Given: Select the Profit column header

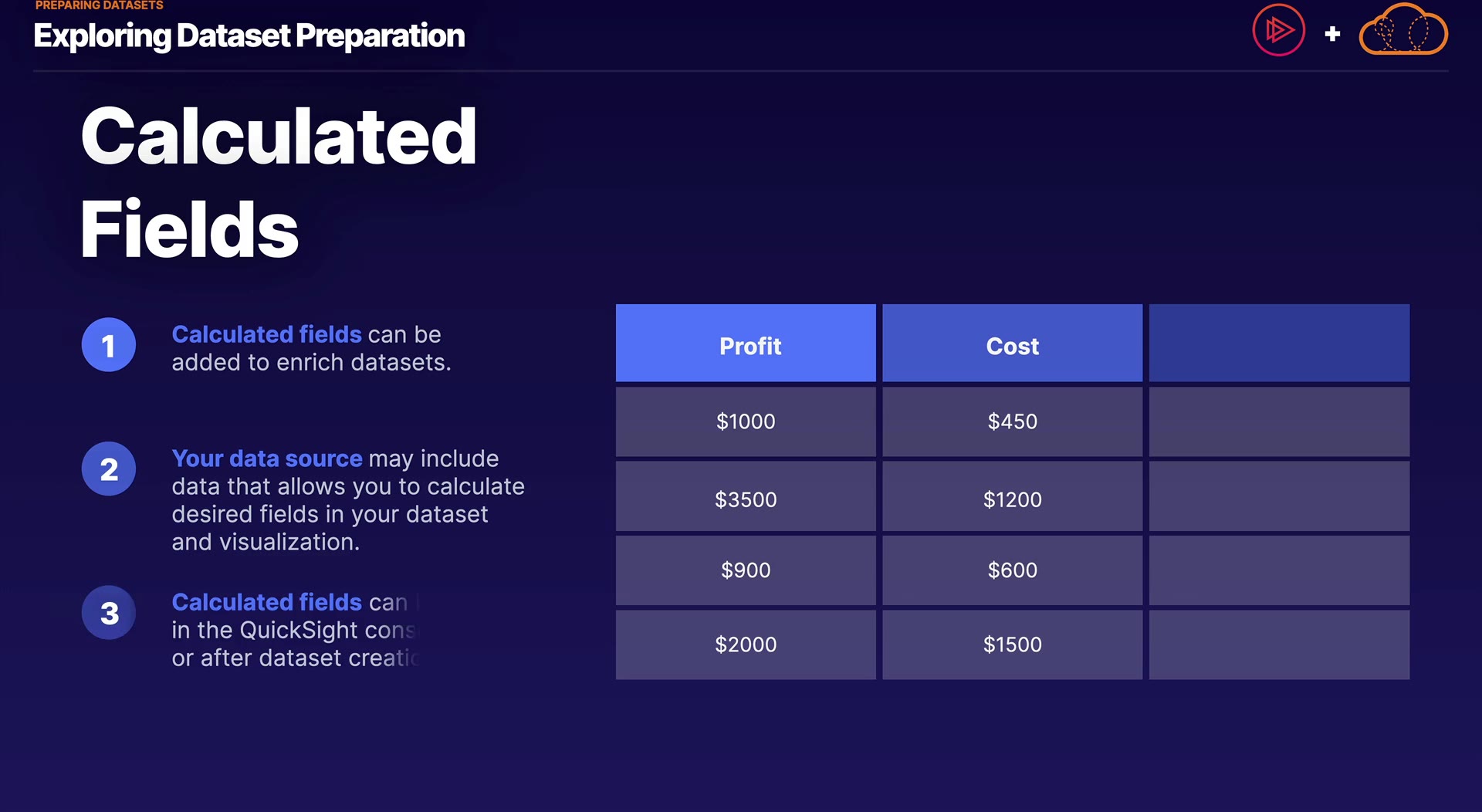Looking at the screenshot, I should pos(746,343).
